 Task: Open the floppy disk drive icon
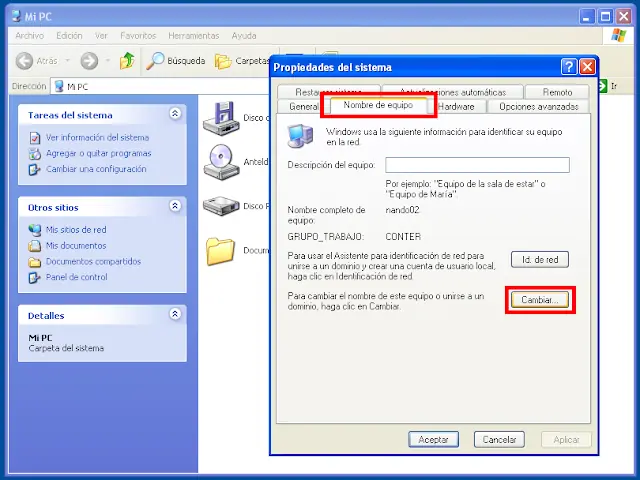tap(221, 118)
